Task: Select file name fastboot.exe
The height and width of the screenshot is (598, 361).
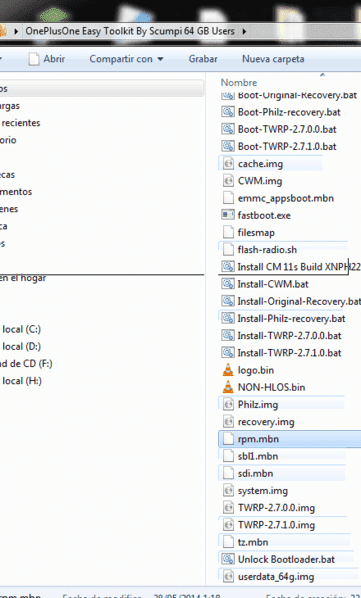Action: click(264, 215)
